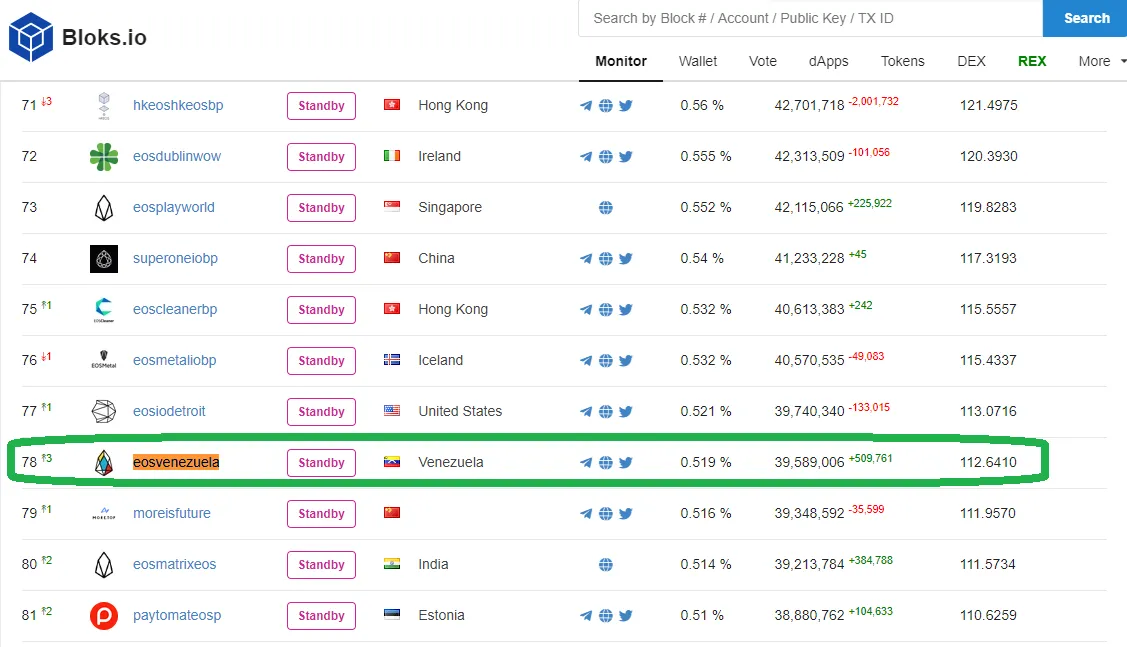
Task: Click the eosdublinwow clover logo
Action: [104, 157]
